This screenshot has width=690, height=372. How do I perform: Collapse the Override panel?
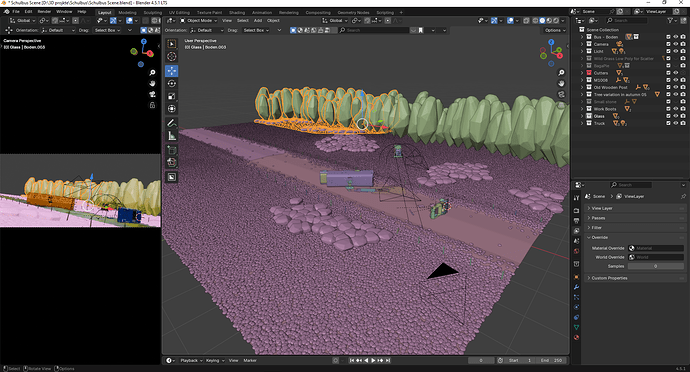[x=635, y=237]
